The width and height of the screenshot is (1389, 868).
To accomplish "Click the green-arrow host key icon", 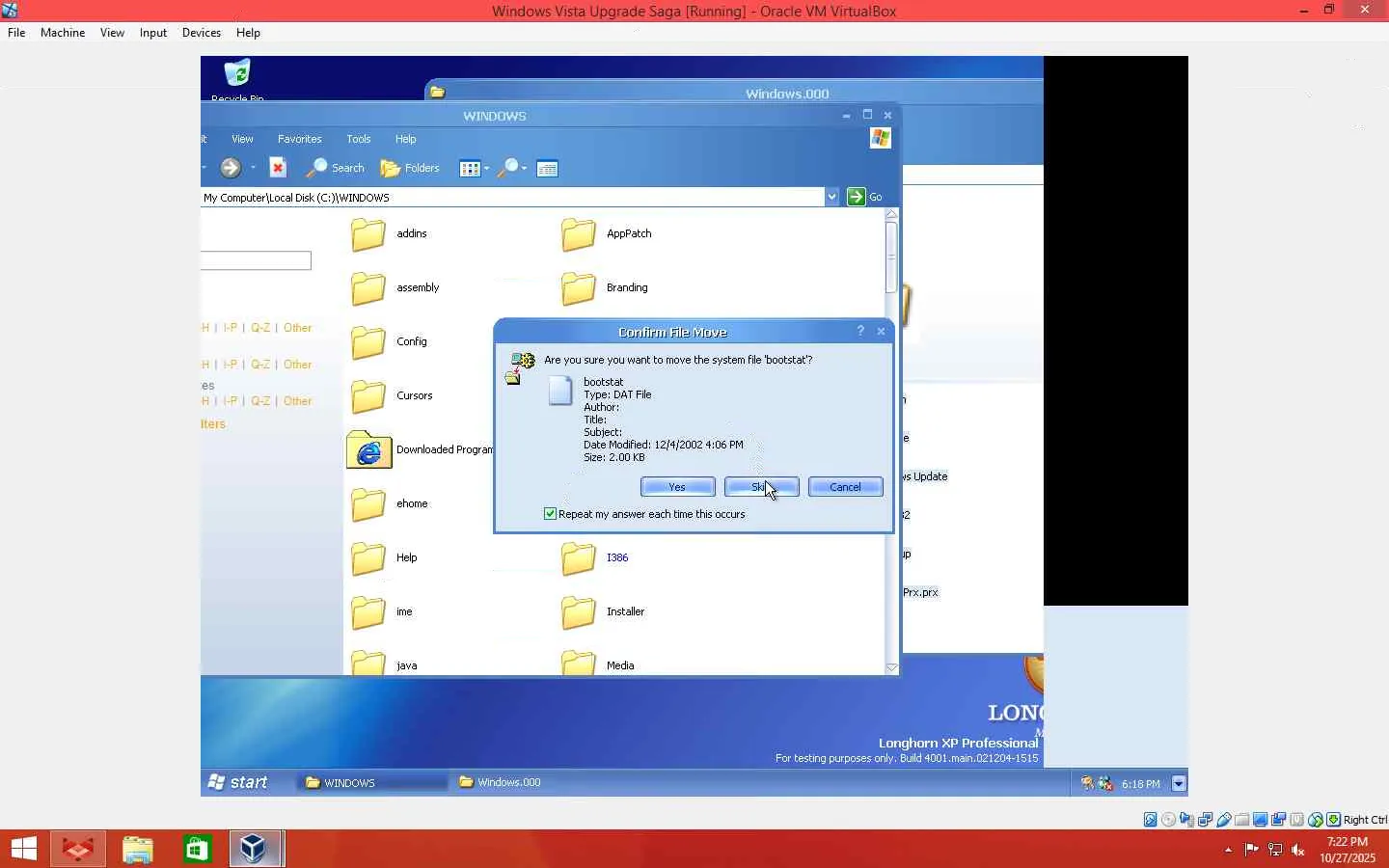I will 1334,820.
